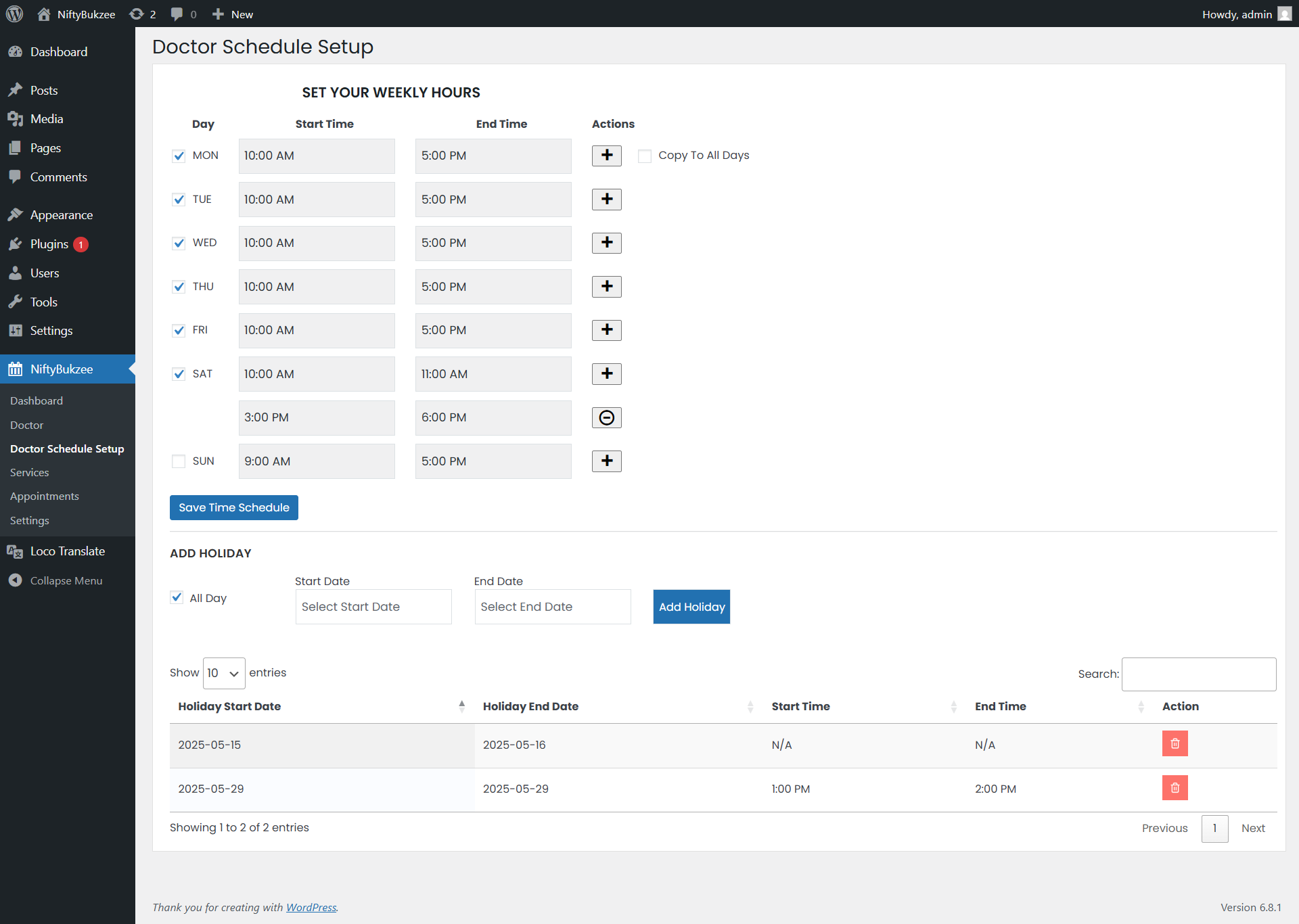Open Appointments in NiftyBukzee submenu
Screen dimensions: 1299x924
[45, 496]
